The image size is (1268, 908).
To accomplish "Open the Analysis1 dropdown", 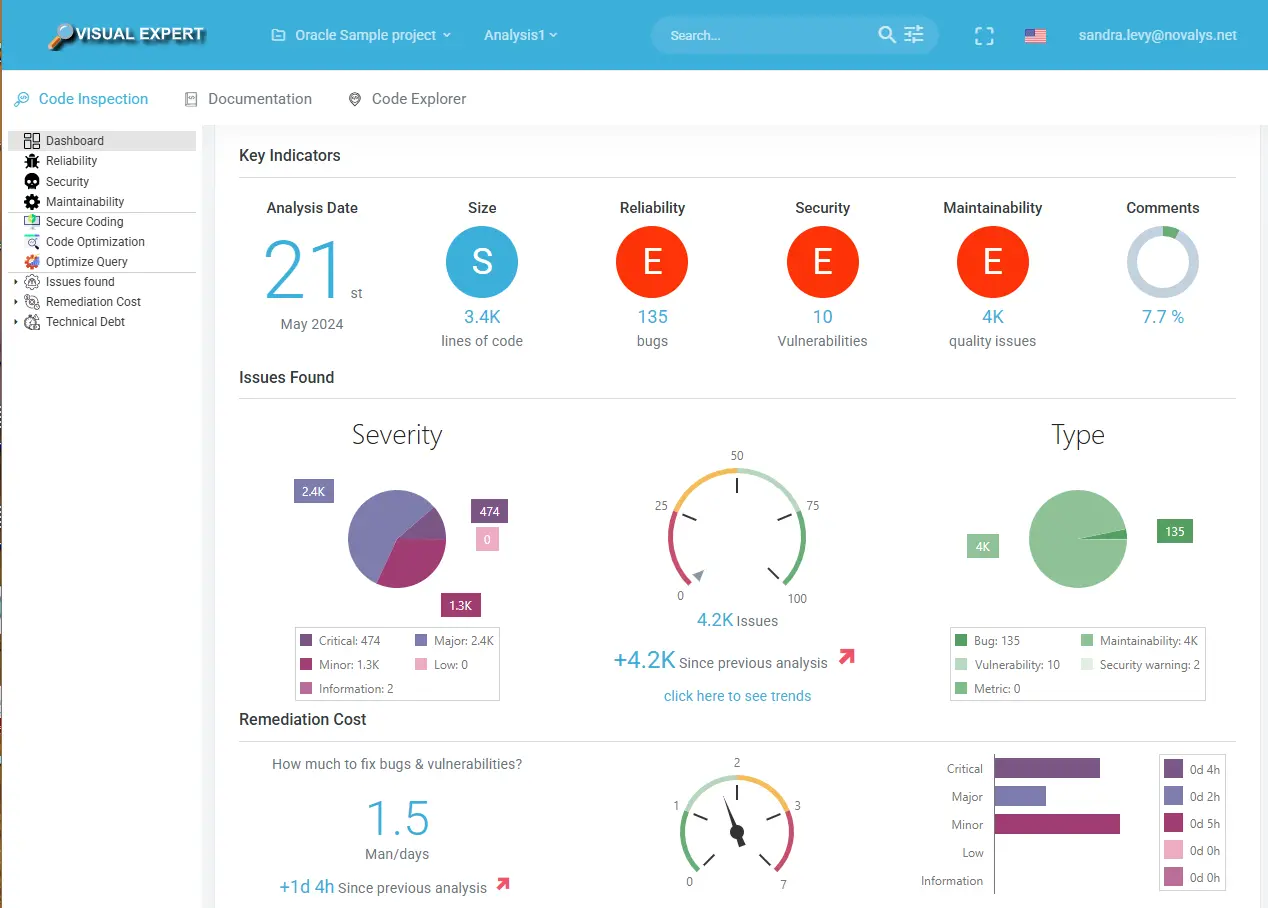I will click(x=520, y=34).
